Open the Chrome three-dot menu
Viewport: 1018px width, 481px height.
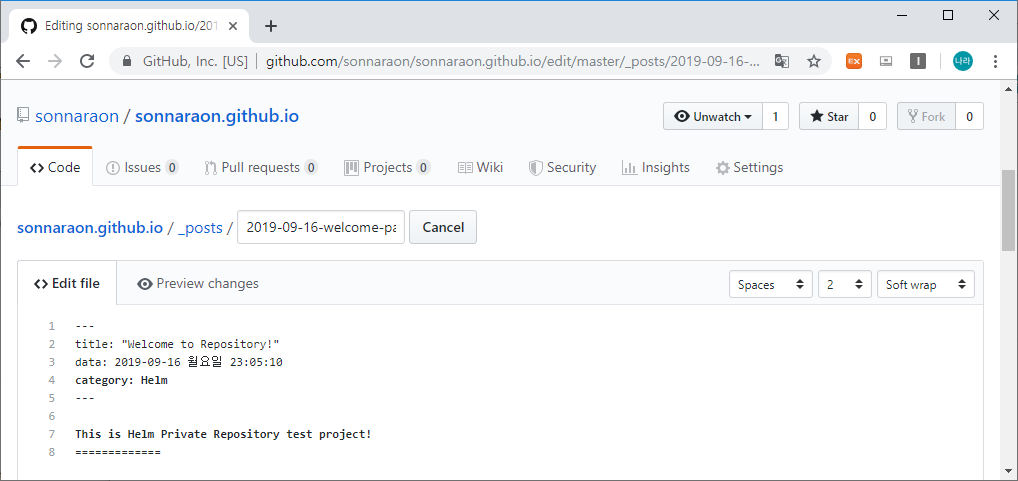coord(995,62)
